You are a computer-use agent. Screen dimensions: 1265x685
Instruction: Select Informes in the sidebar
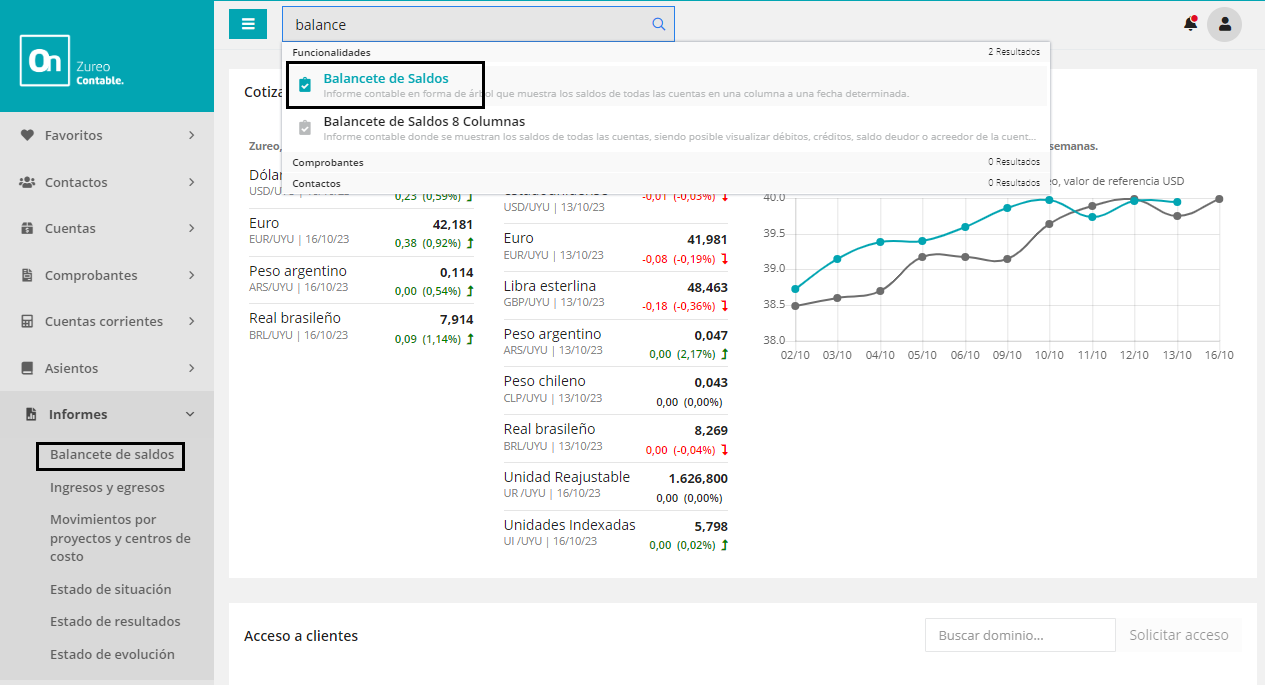click(x=107, y=414)
